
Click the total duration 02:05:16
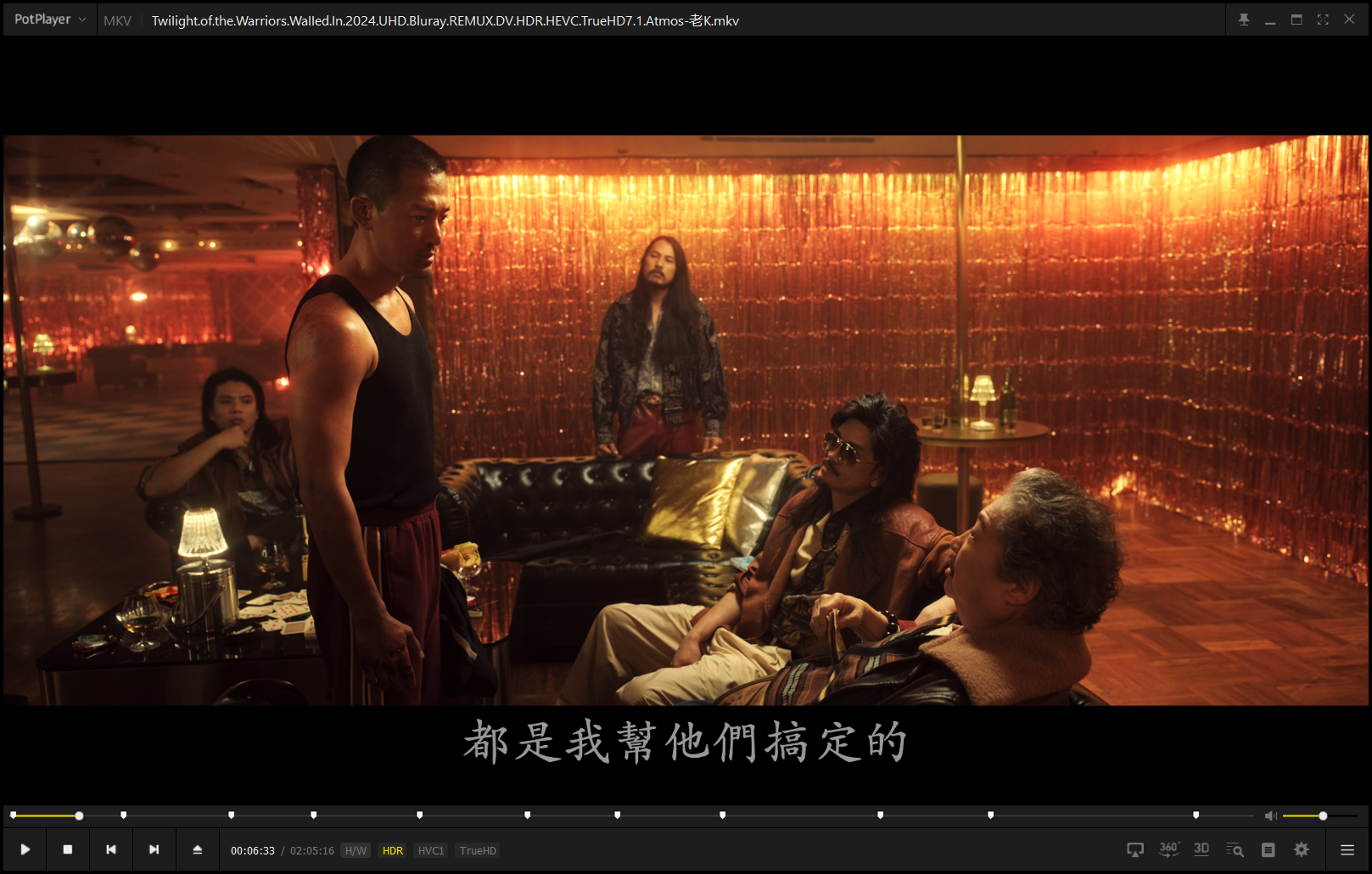pyautogui.click(x=312, y=850)
